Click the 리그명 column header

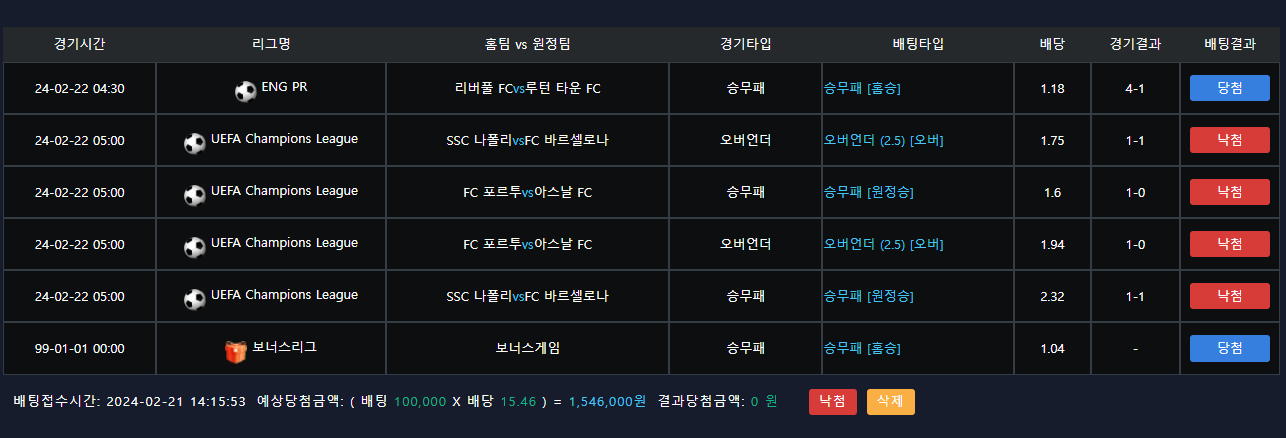click(x=271, y=44)
